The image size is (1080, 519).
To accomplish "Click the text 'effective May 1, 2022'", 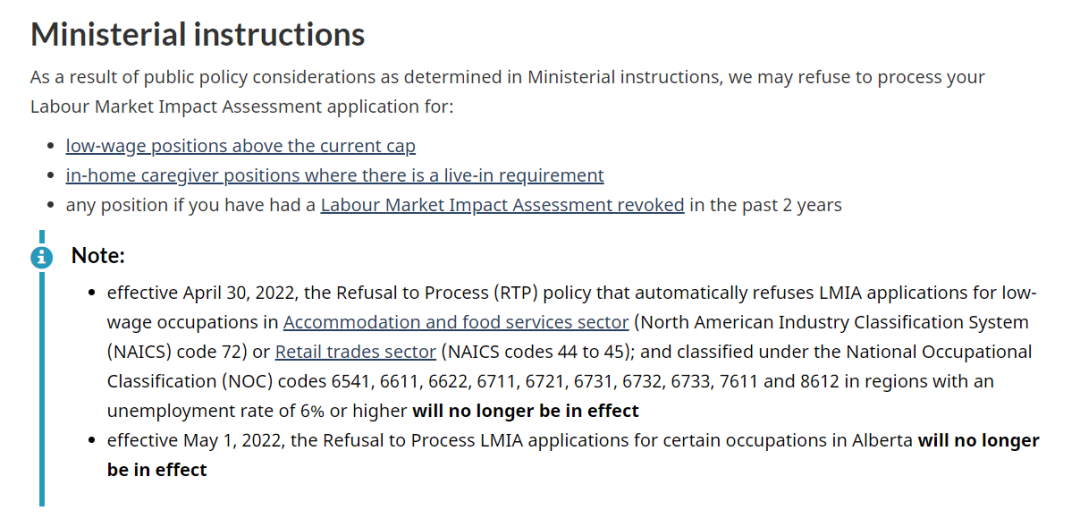I will [194, 441].
